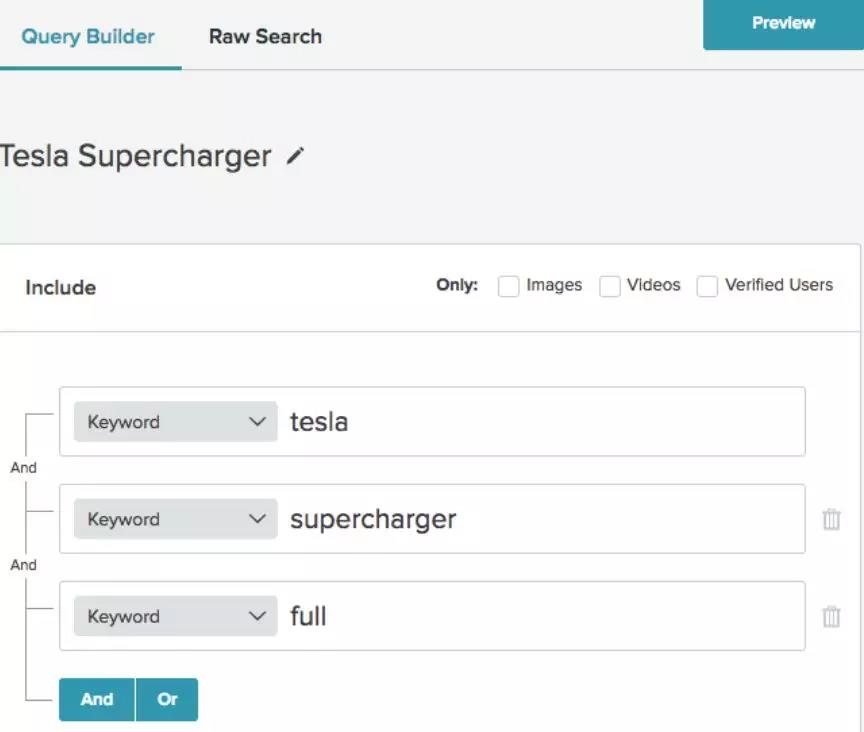The width and height of the screenshot is (864, 732).
Task: Click the And connector between supercharger and full
Action: [23, 565]
